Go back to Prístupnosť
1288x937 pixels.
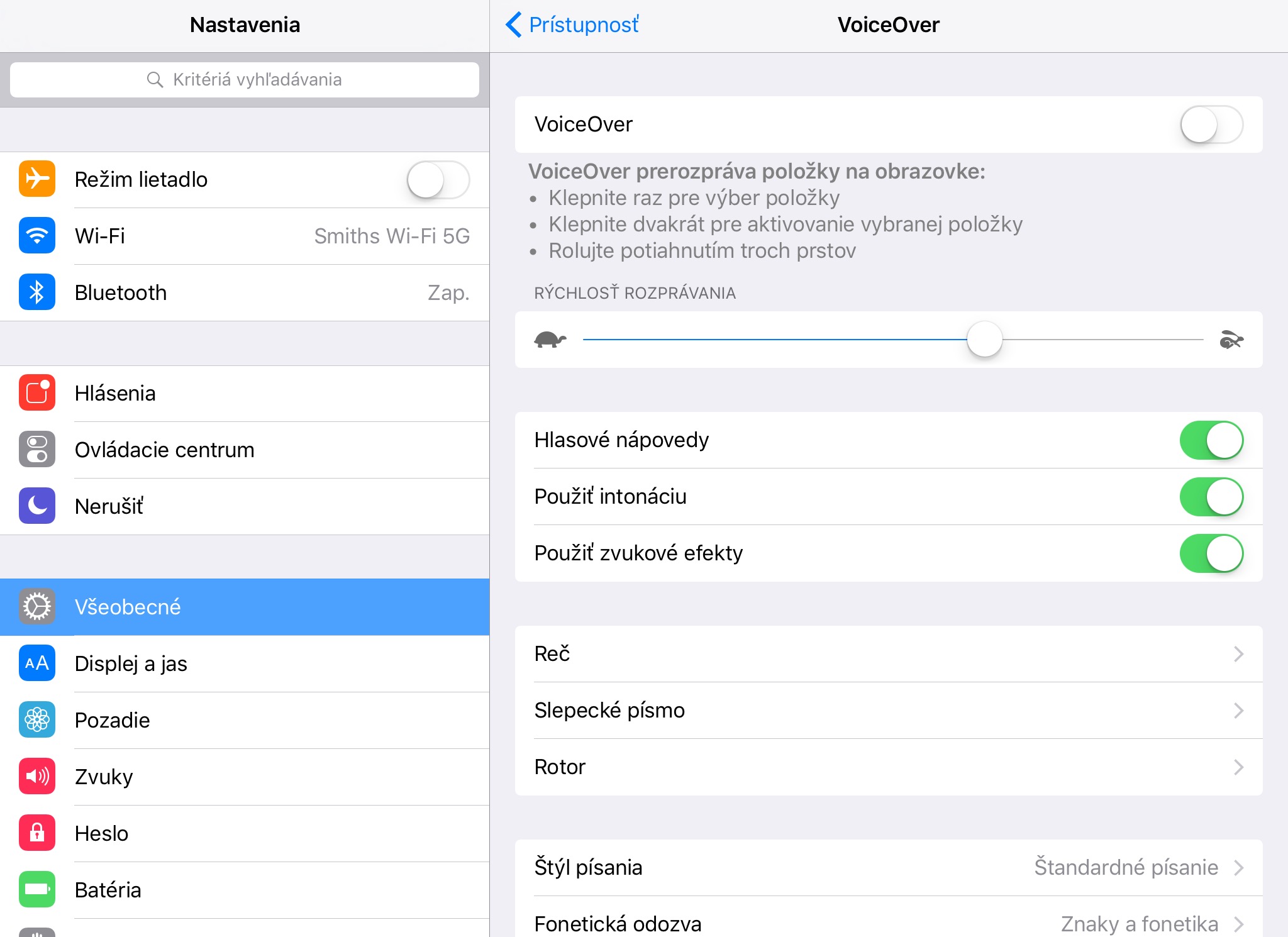pyautogui.click(x=572, y=25)
